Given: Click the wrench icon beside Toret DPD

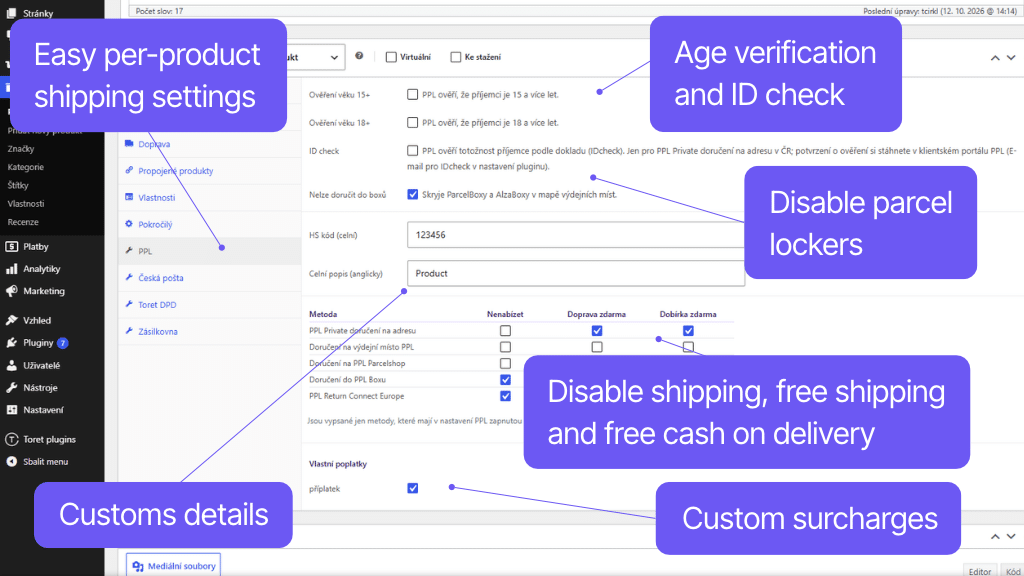Looking at the screenshot, I should click(129, 304).
